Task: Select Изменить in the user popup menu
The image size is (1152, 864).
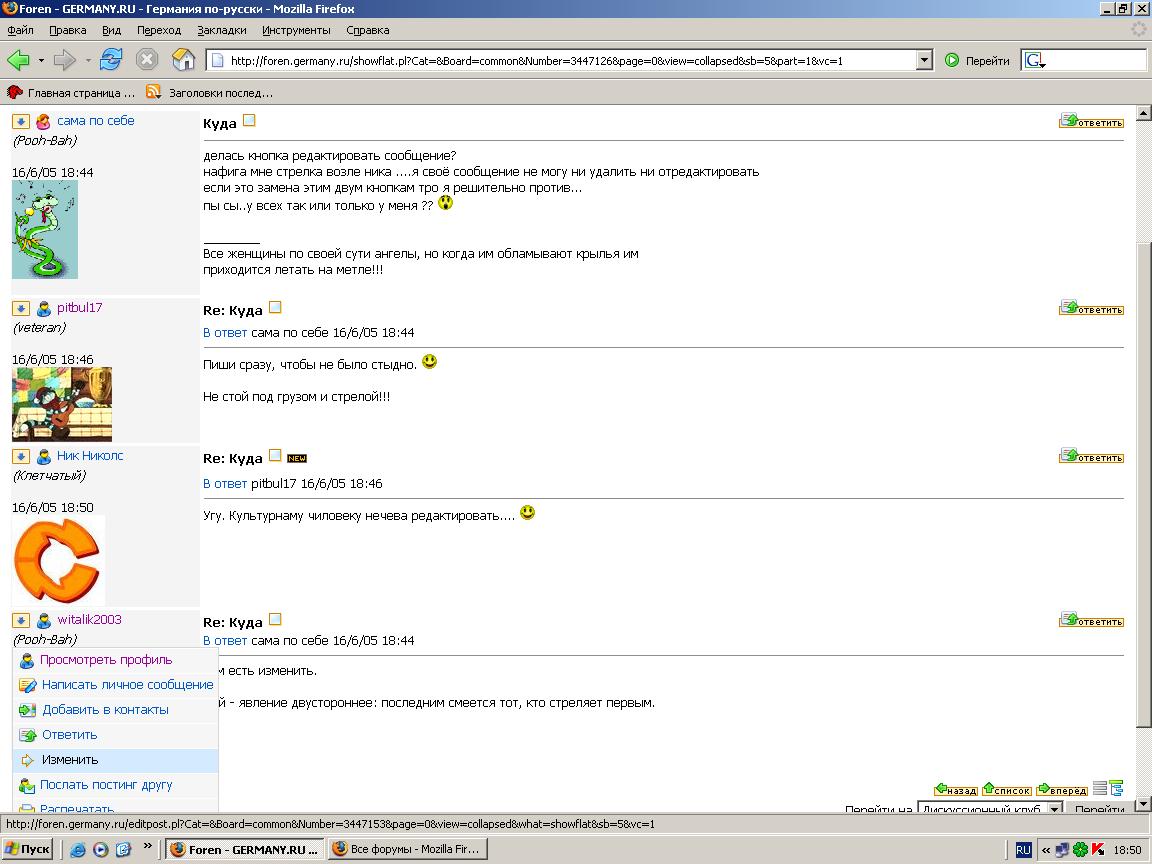Action: (70, 760)
